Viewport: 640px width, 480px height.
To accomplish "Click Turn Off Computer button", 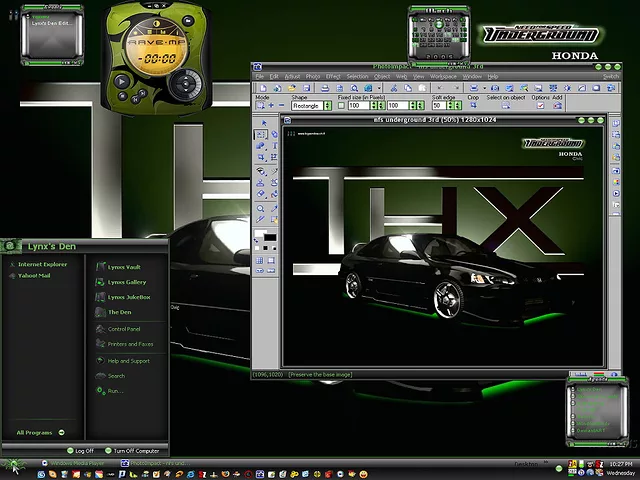I will coord(132,451).
